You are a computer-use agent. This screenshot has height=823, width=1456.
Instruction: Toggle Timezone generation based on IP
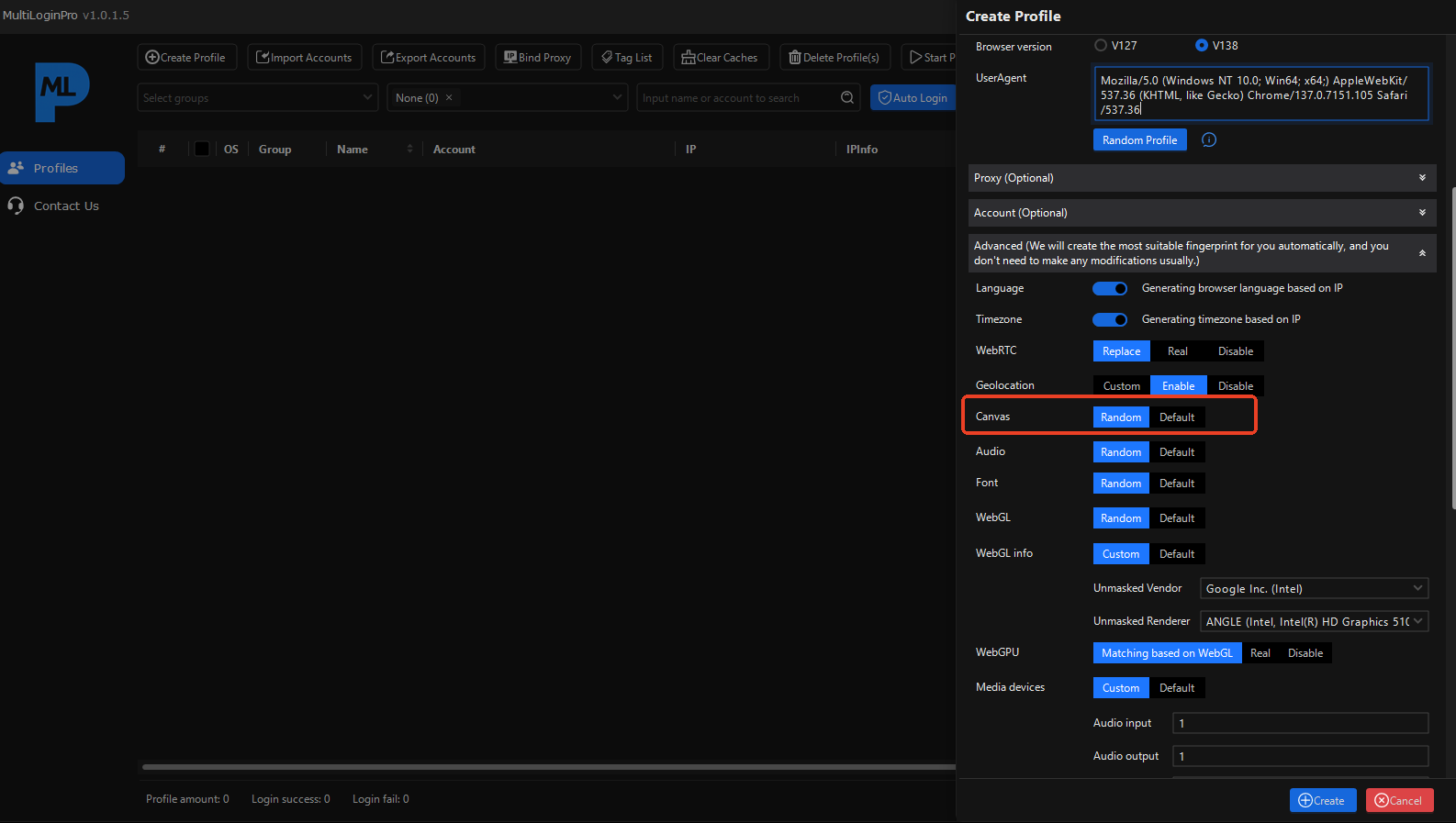pos(1110,319)
